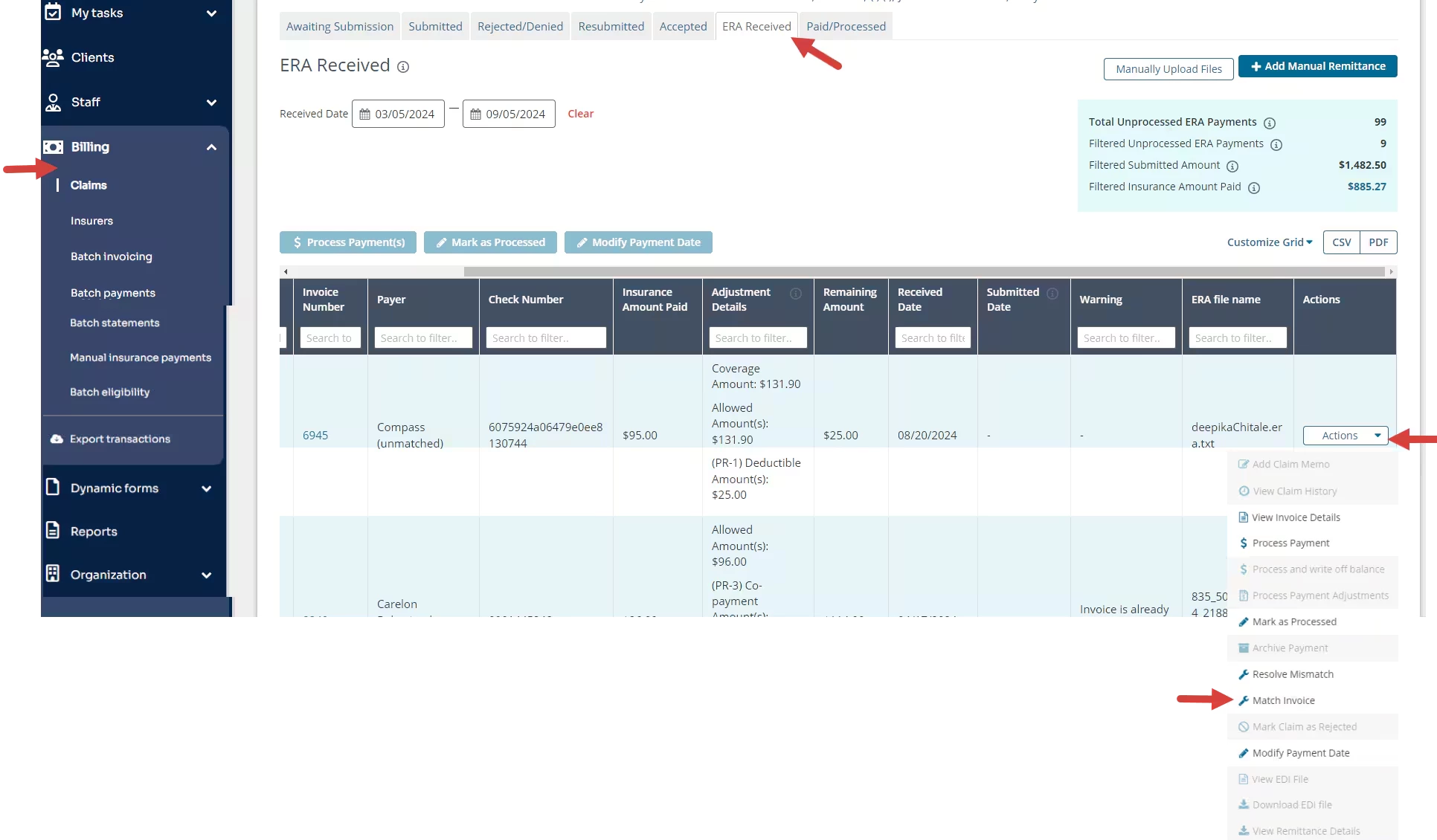Switch to the Paid/Processed tab
Viewport: 1437px width, 840px height.
click(x=846, y=27)
